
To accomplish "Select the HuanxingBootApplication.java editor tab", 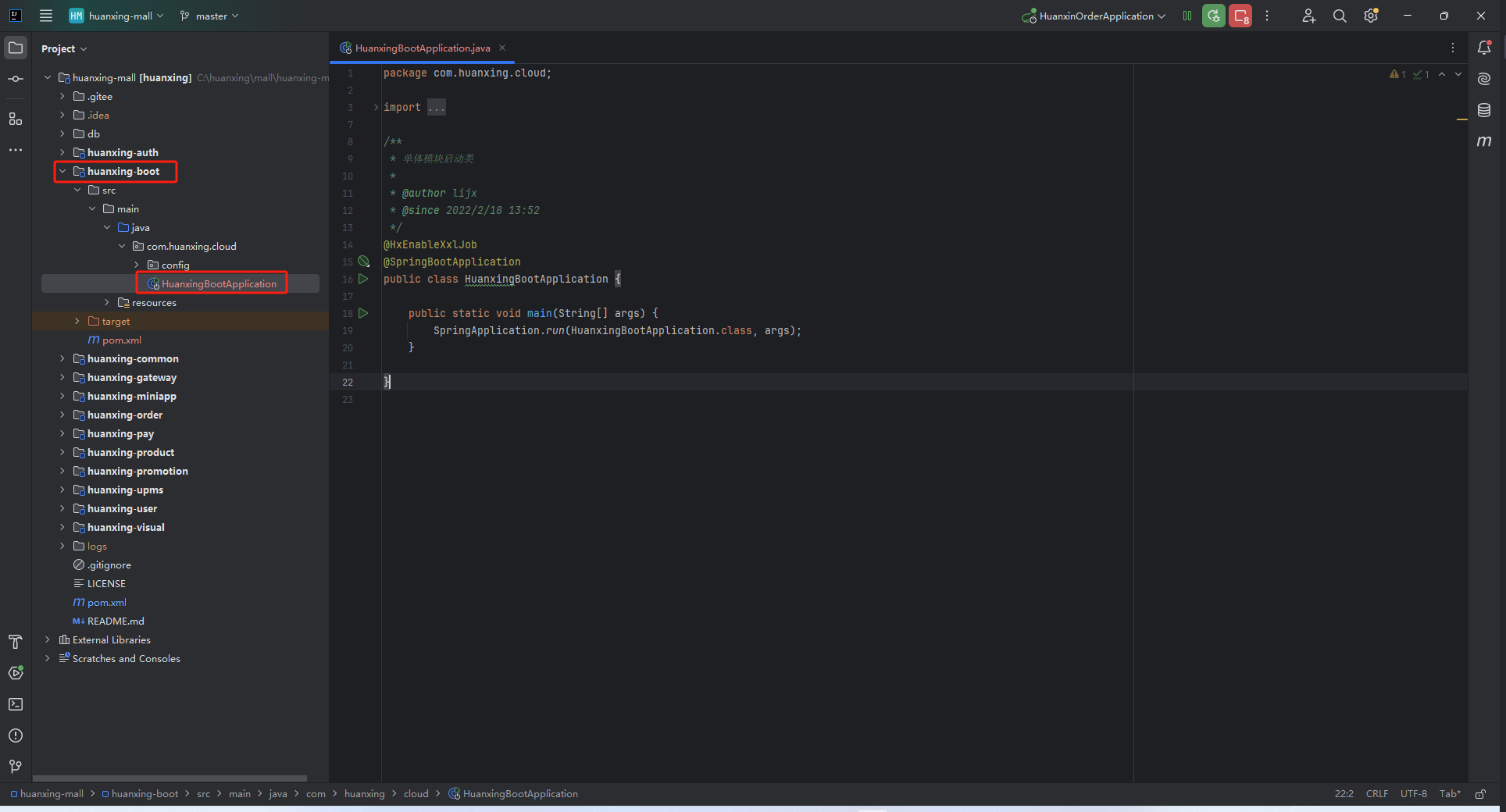I will point(422,48).
